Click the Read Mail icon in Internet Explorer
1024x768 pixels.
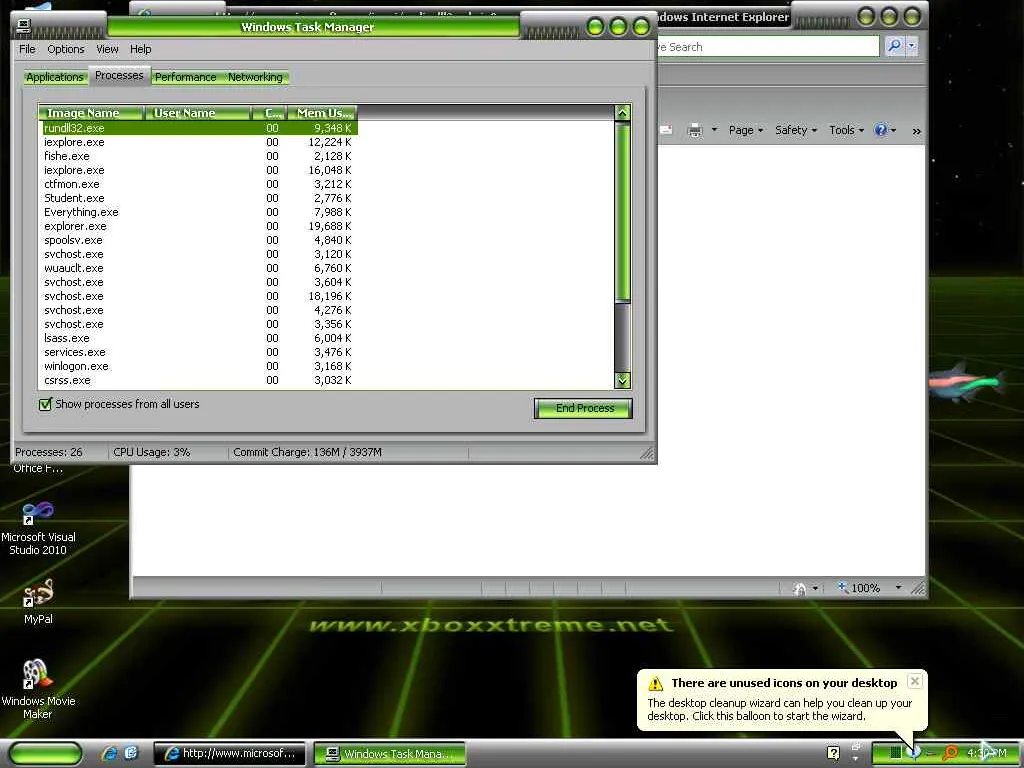[666, 130]
